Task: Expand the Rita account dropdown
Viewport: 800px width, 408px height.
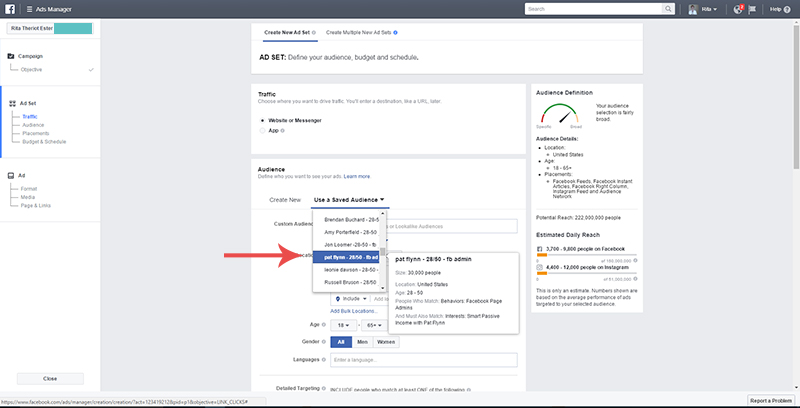Action: [709, 9]
